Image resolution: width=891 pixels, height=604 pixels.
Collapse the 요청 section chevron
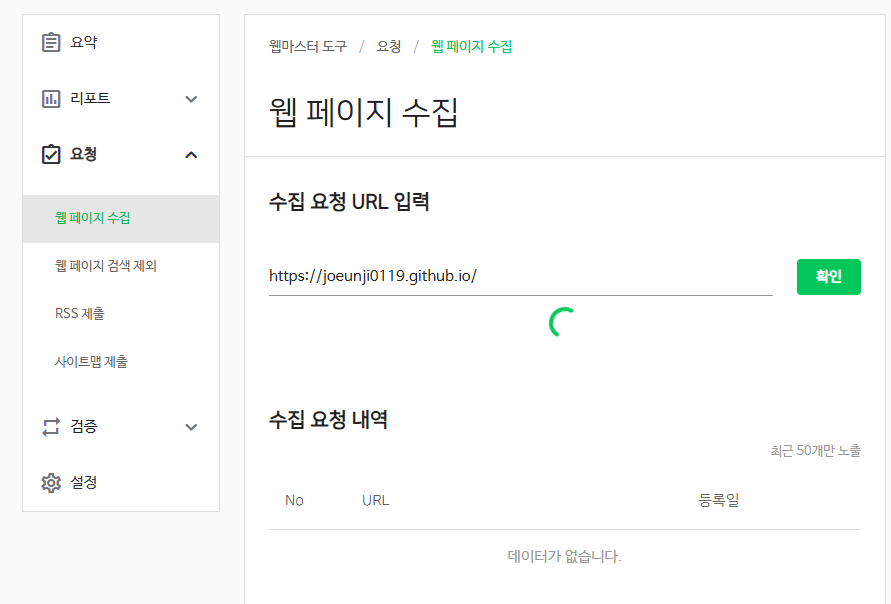tap(191, 155)
